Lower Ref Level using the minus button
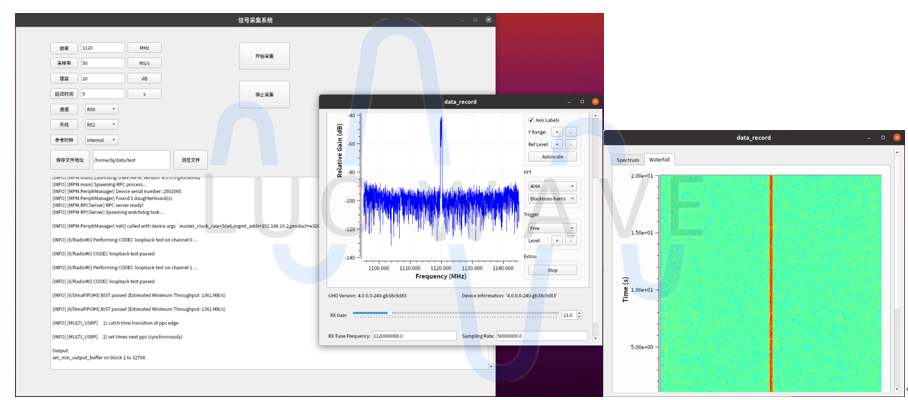Screen dimensions: 908x400 (571, 144)
